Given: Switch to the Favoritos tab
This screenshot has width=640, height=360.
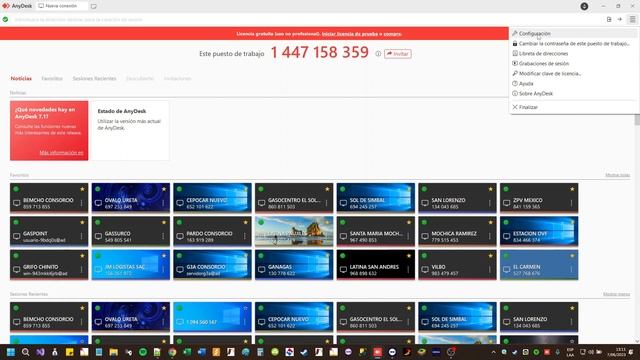Looking at the screenshot, I should pyautogui.click(x=52, y=78).
